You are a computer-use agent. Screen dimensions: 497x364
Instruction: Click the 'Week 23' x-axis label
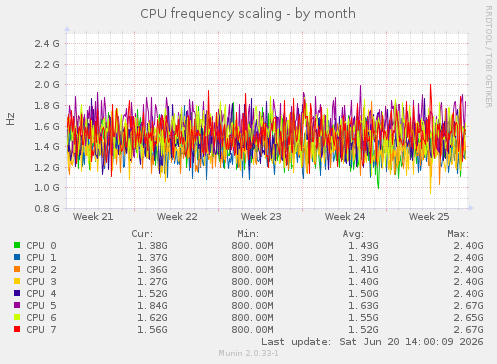pos(261,217)
